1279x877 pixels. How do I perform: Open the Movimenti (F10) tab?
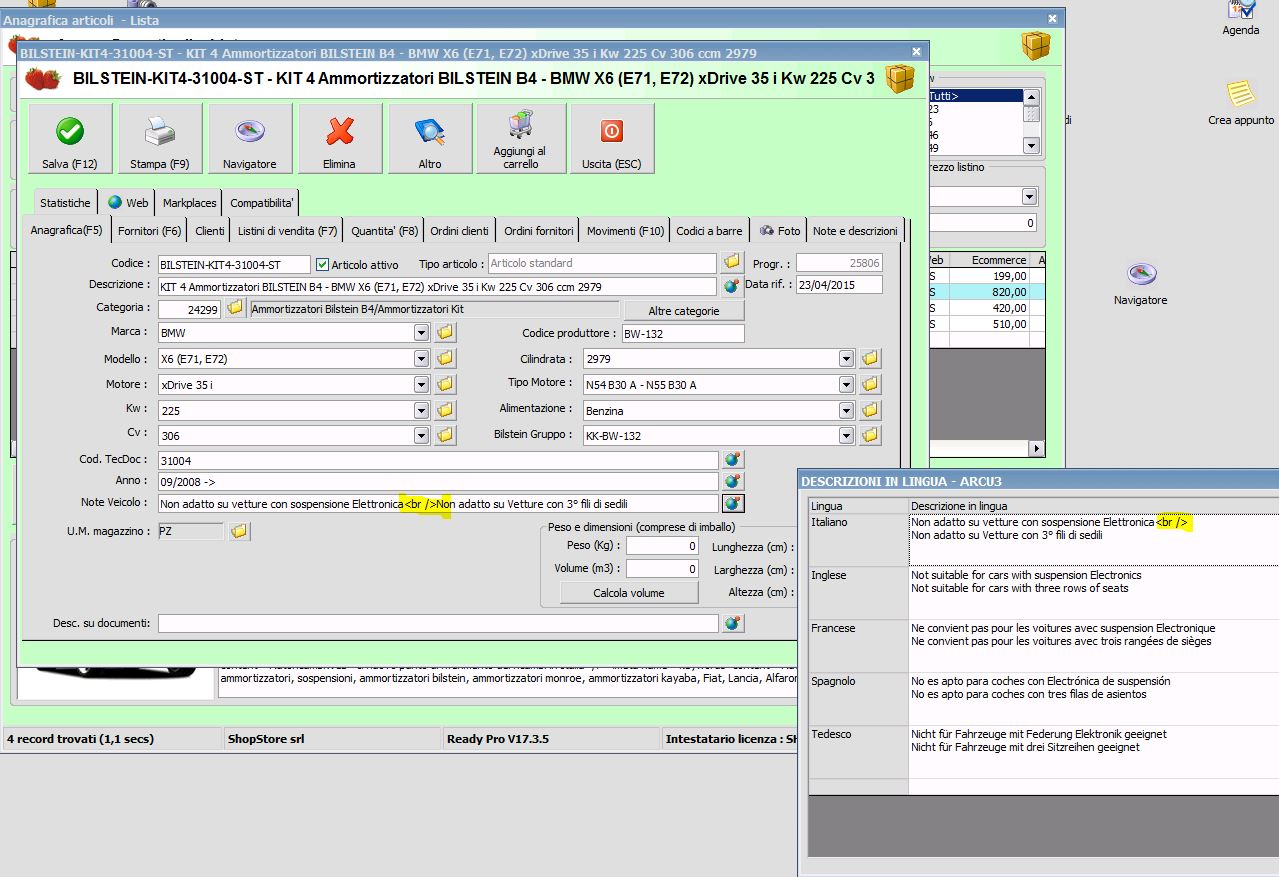(x=625, y=231)
